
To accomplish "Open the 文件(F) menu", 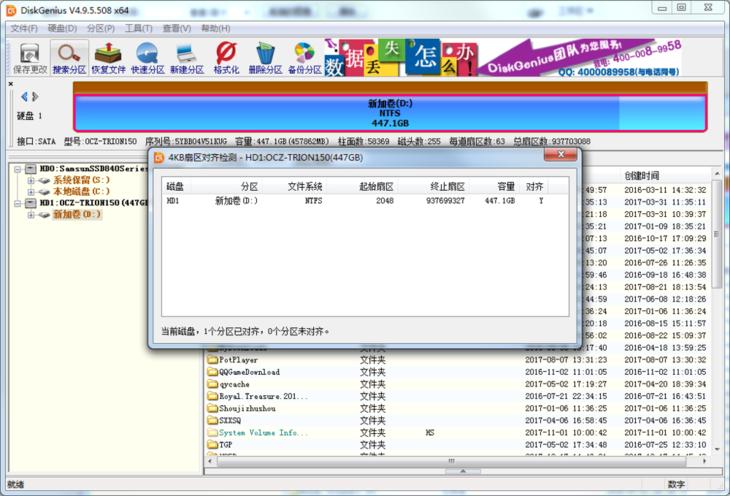I will 24,28.
